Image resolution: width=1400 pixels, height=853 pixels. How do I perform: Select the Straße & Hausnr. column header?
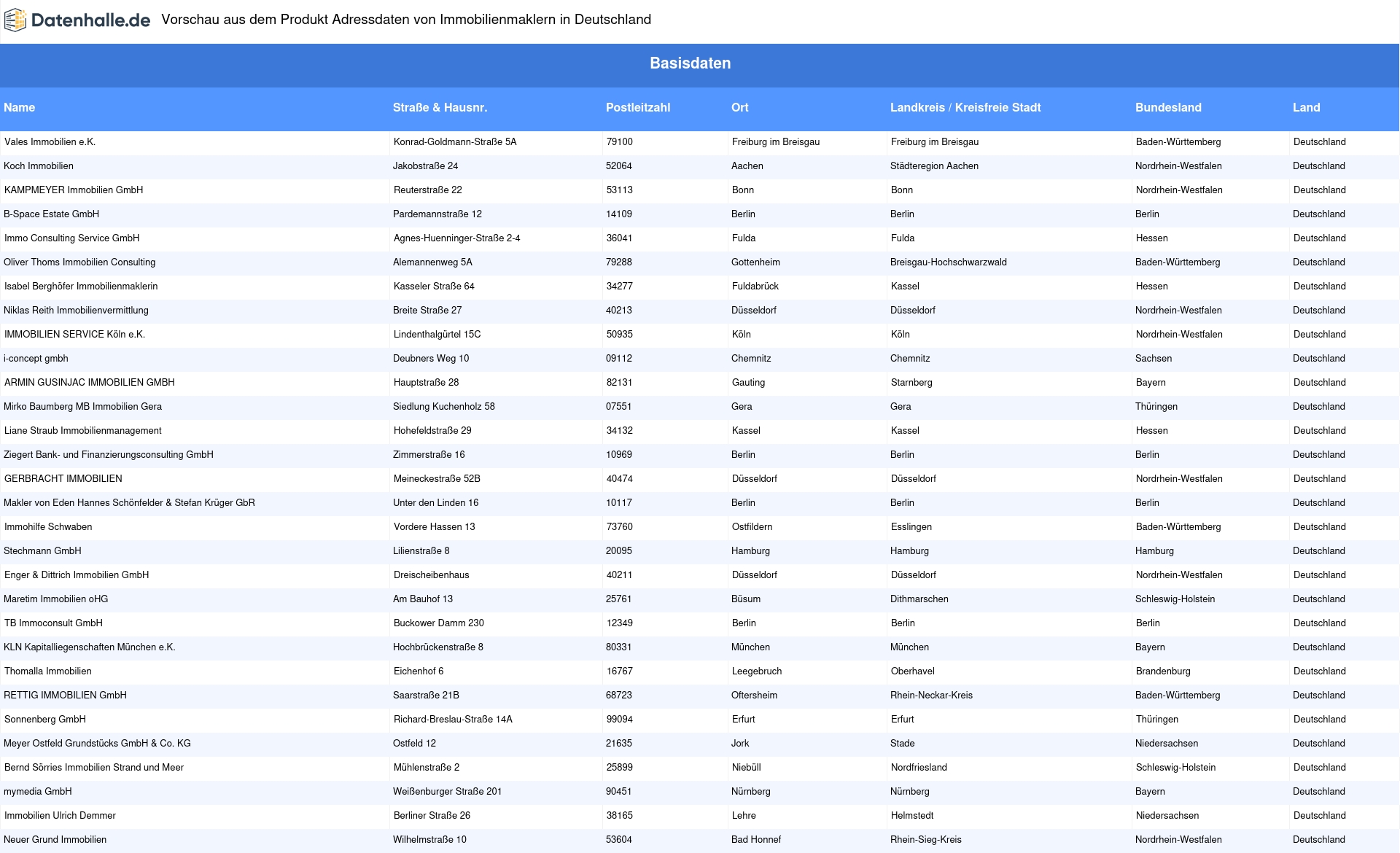(x=440, y=107)
